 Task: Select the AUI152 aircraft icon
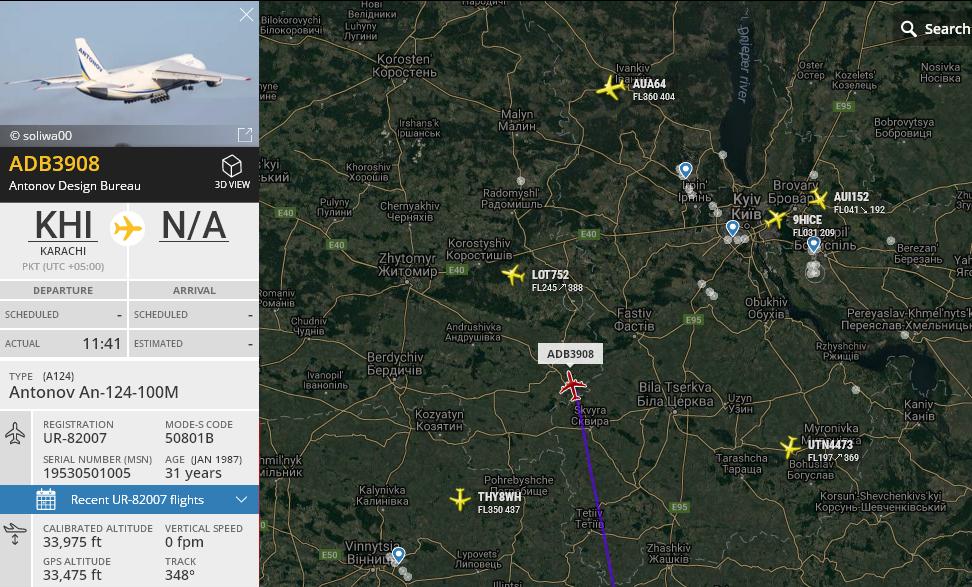818,199
